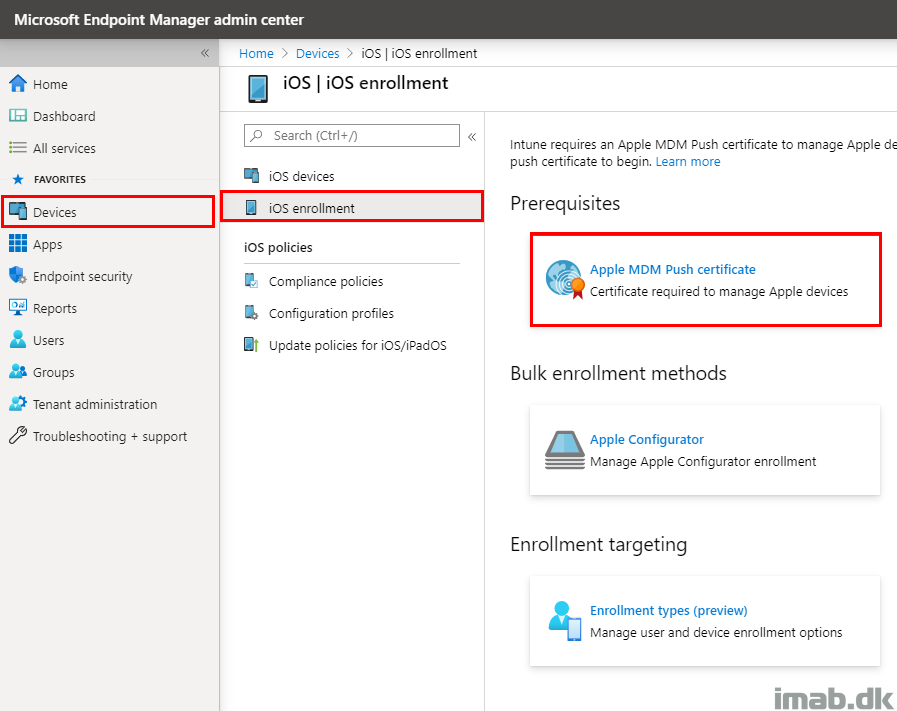Click the Tenant administration icon
The width and height of the screenshot is (897, 711).
click(x=18, y=403)
